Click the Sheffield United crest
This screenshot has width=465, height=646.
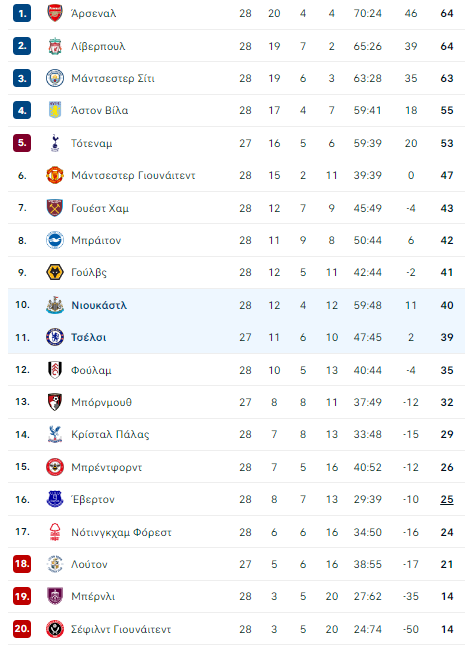coord(55,629)
